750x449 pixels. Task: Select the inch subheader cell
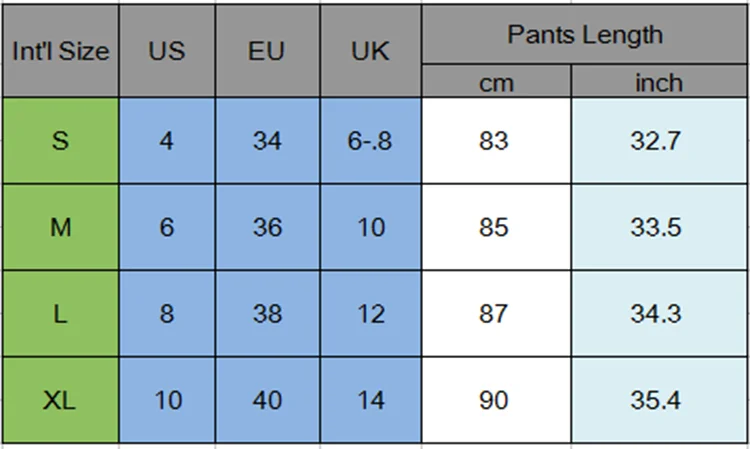pos(659,83)
